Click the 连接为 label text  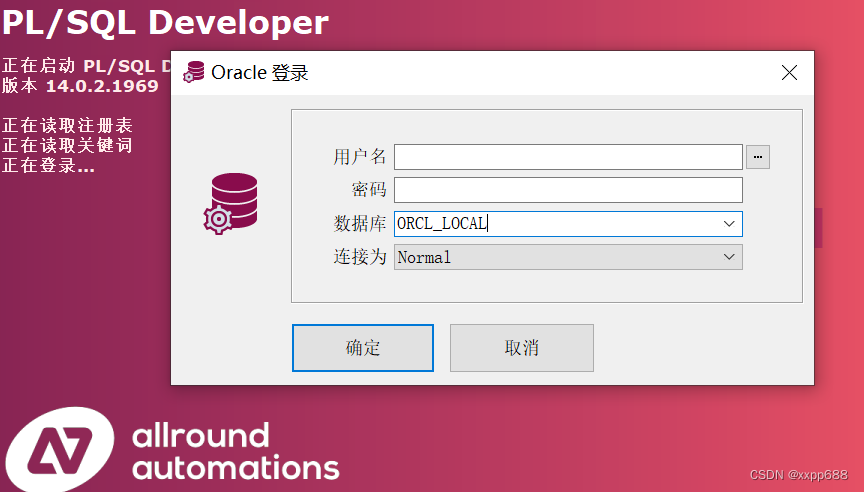(359, 257)
